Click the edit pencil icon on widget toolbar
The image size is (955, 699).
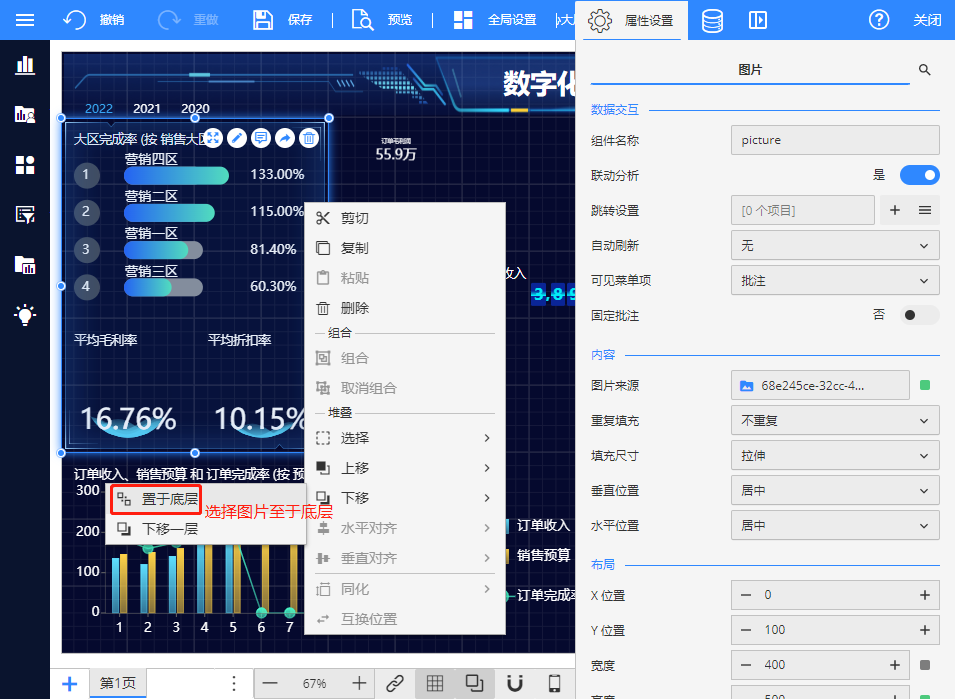[237, 138]
